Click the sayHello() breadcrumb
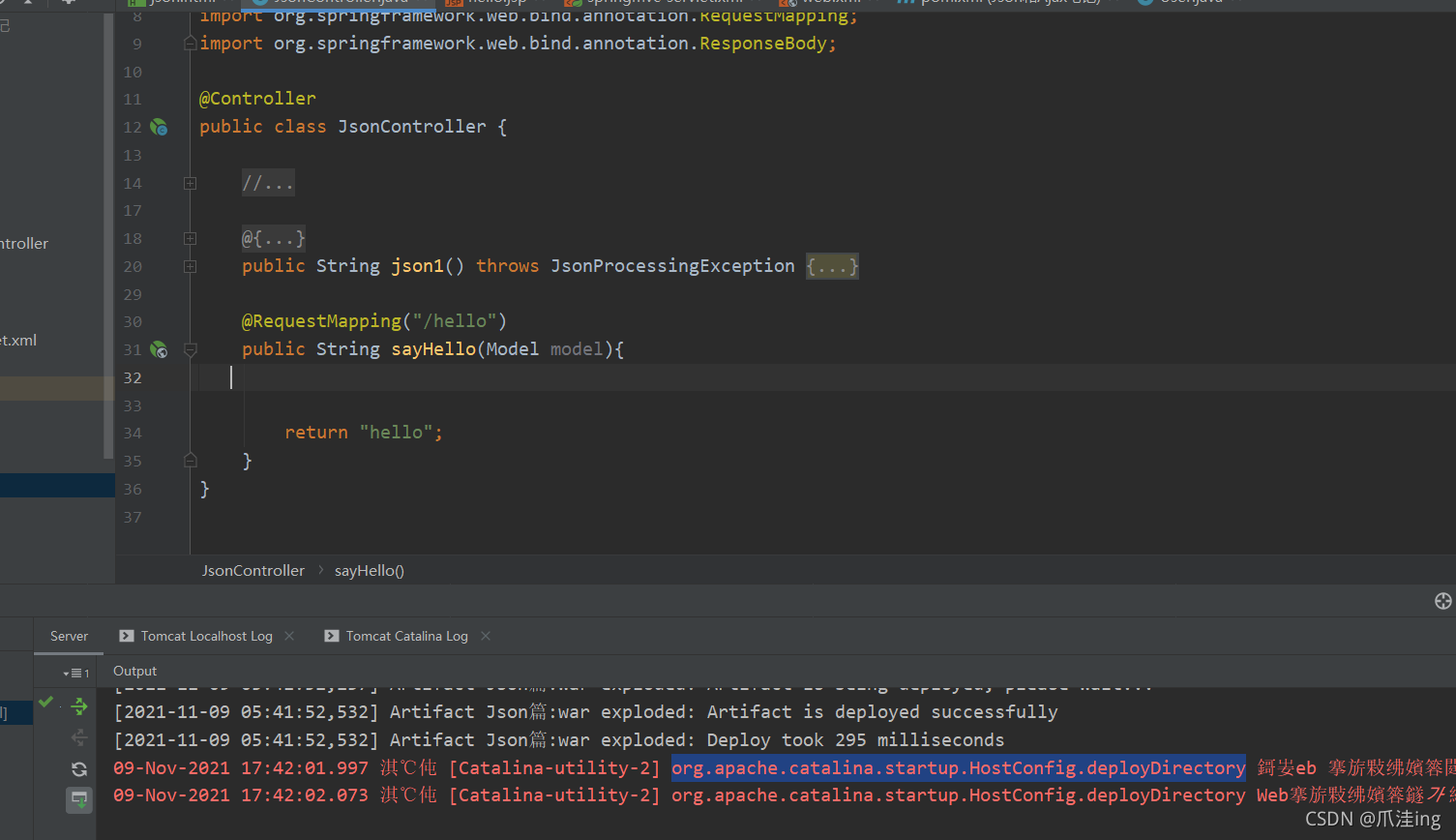Image resolution: width=1456 pixels, height=840 pixels. click(370, 571)
